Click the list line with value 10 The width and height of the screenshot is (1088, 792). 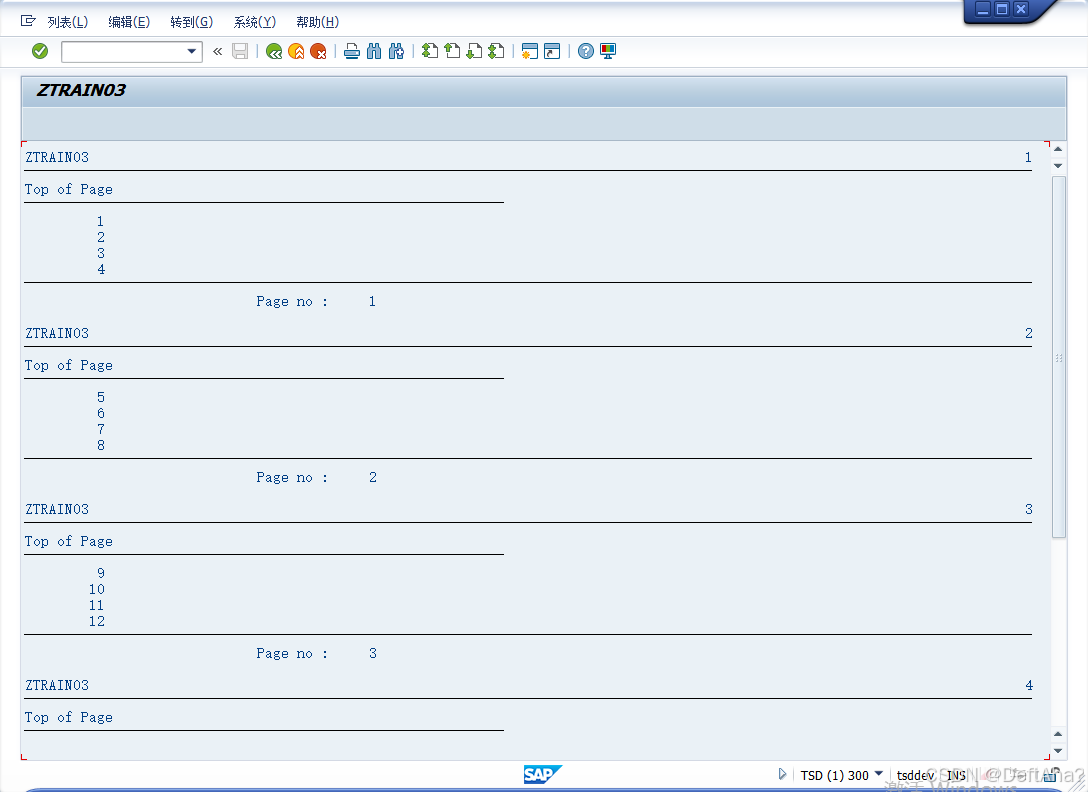96,589
